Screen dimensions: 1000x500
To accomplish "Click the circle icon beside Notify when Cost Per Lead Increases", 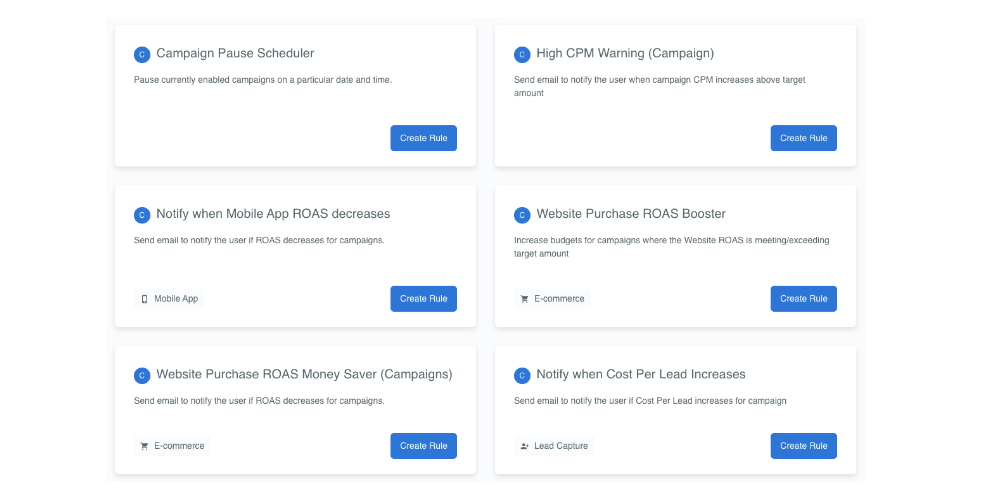I will (522, 376).
